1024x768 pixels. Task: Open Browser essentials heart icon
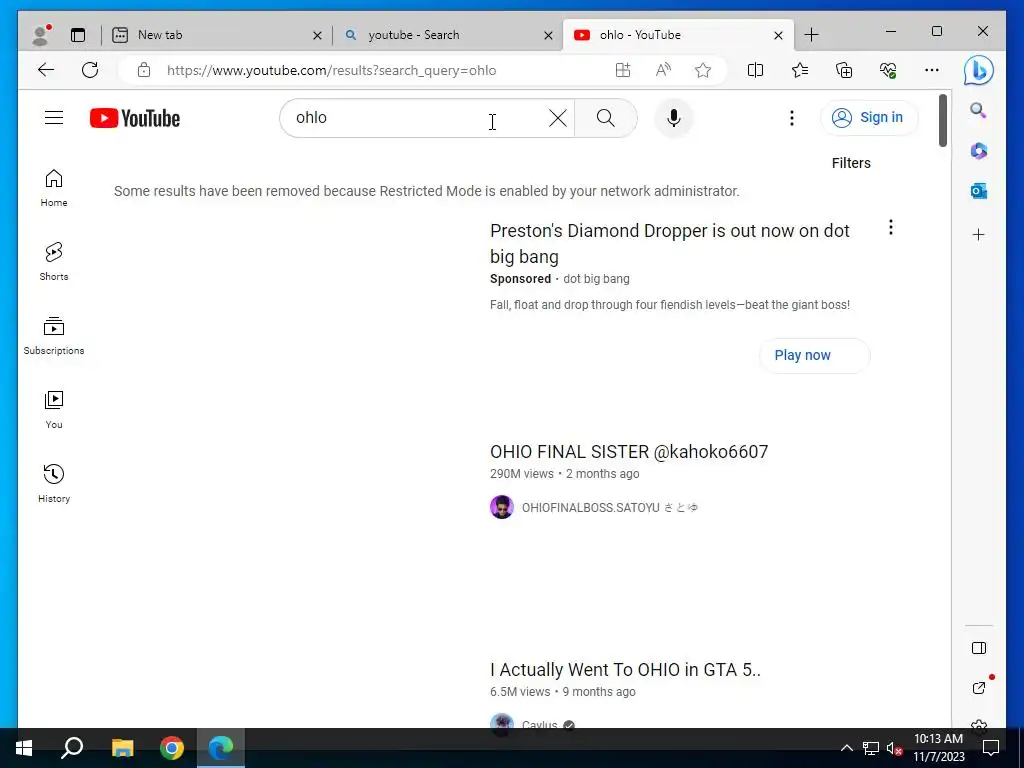[888, 70]
